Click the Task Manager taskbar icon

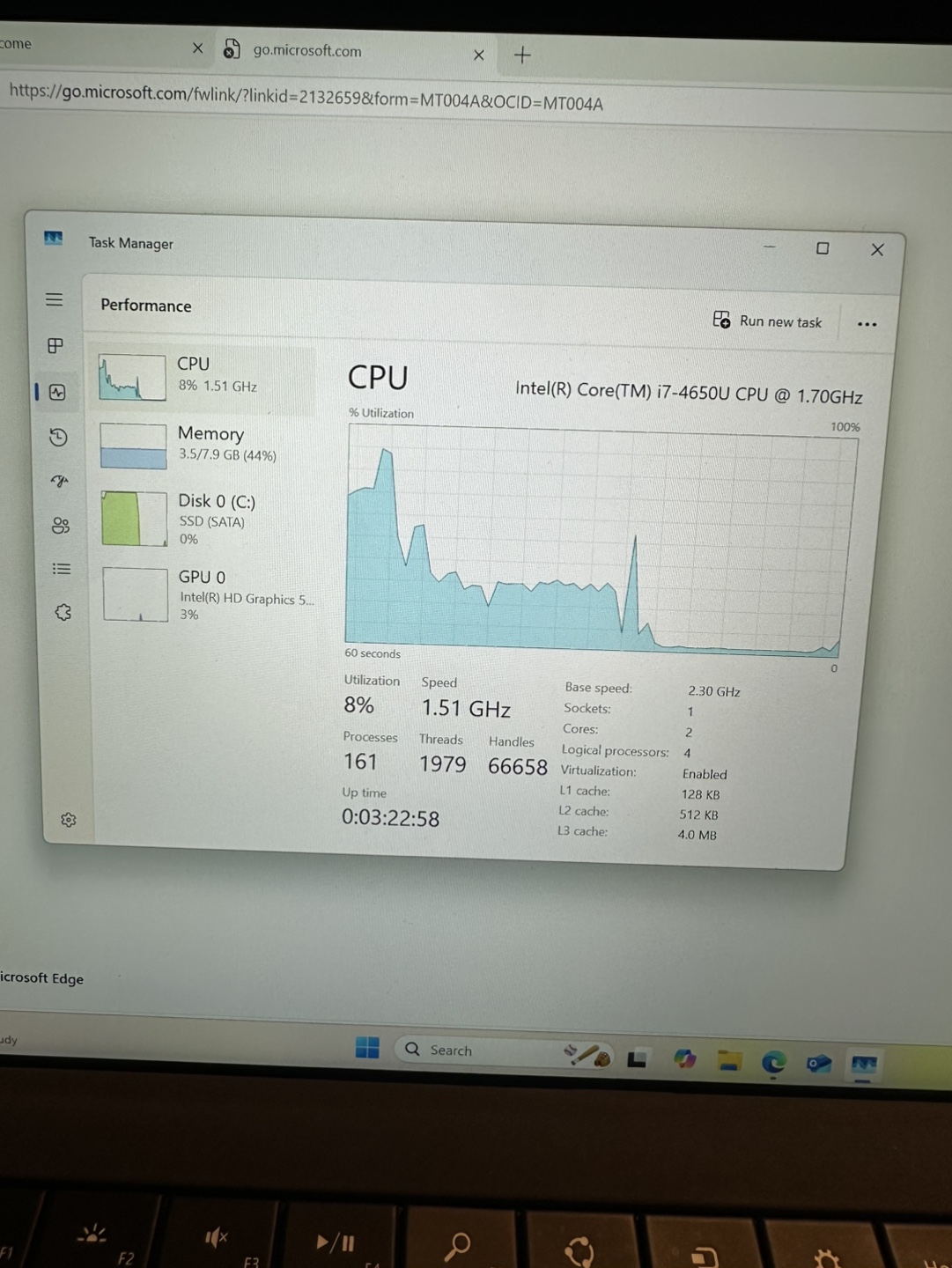(864, 1065)
